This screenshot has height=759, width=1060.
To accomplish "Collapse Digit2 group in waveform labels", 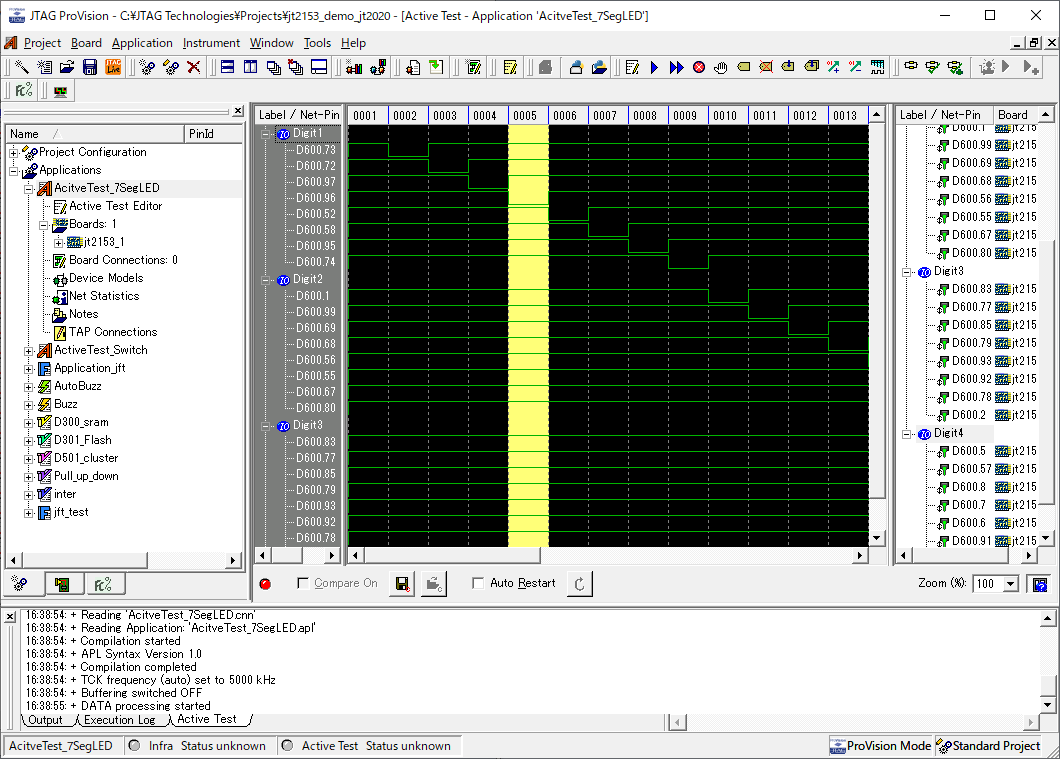I will [266, 280].
